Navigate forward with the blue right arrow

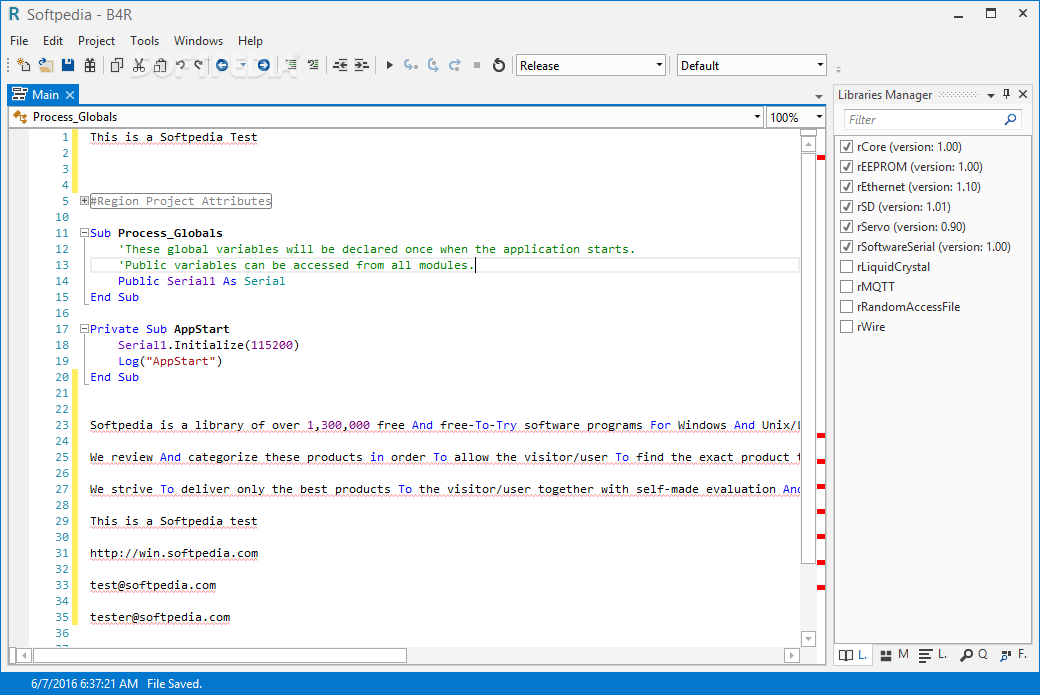click(x=264, y=65)
